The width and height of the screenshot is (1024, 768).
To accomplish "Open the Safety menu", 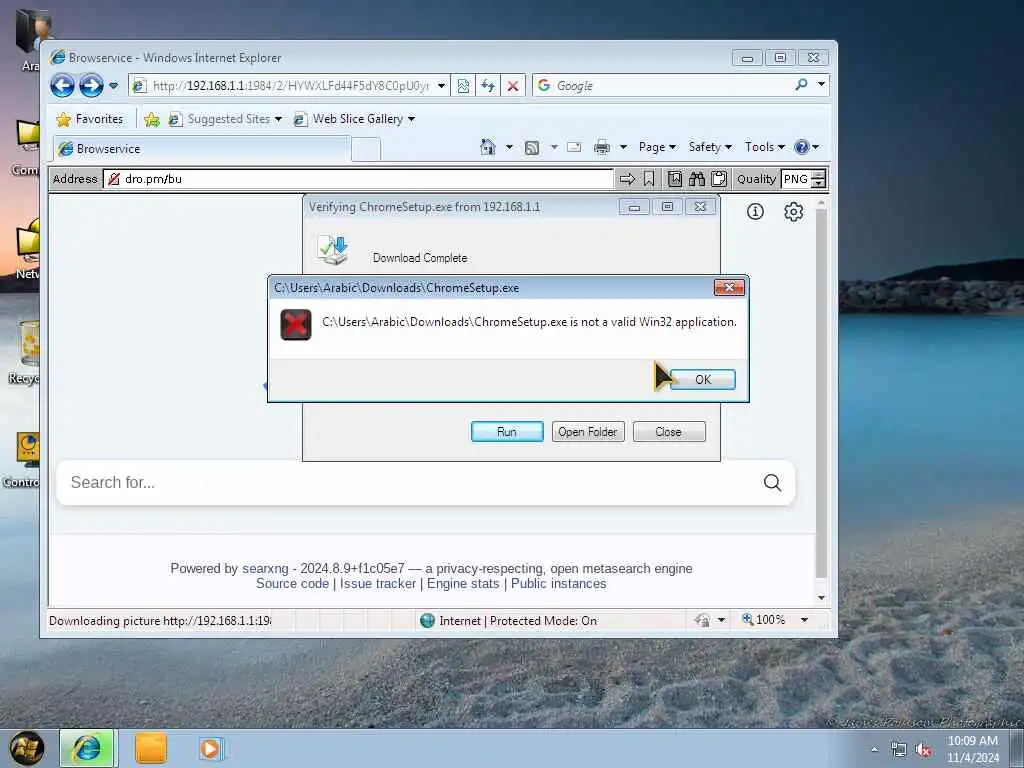I will [x=710, y=147].
